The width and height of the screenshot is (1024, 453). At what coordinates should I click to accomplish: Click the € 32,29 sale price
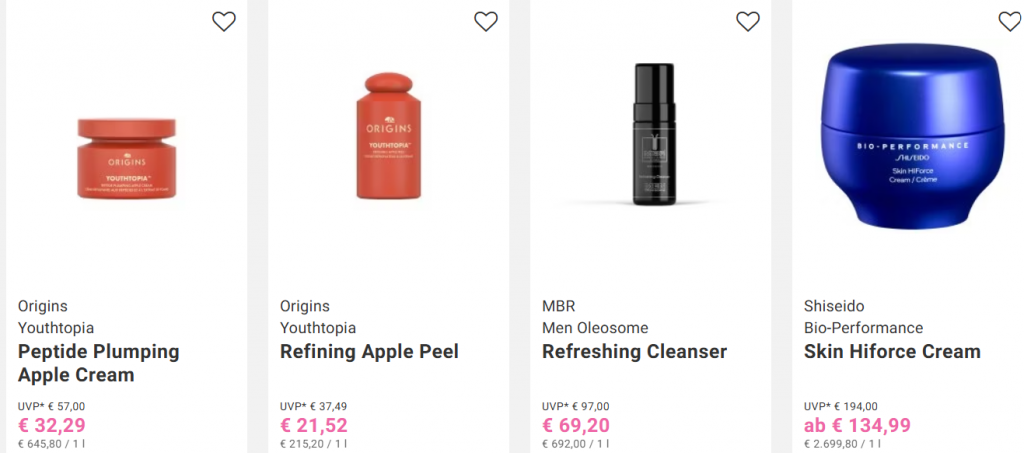(52, 426)
